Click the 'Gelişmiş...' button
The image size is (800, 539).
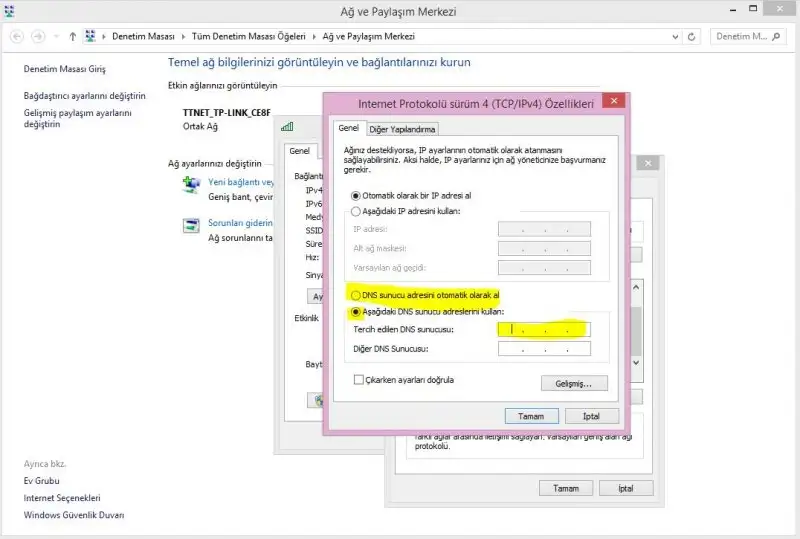pos(573,383)
